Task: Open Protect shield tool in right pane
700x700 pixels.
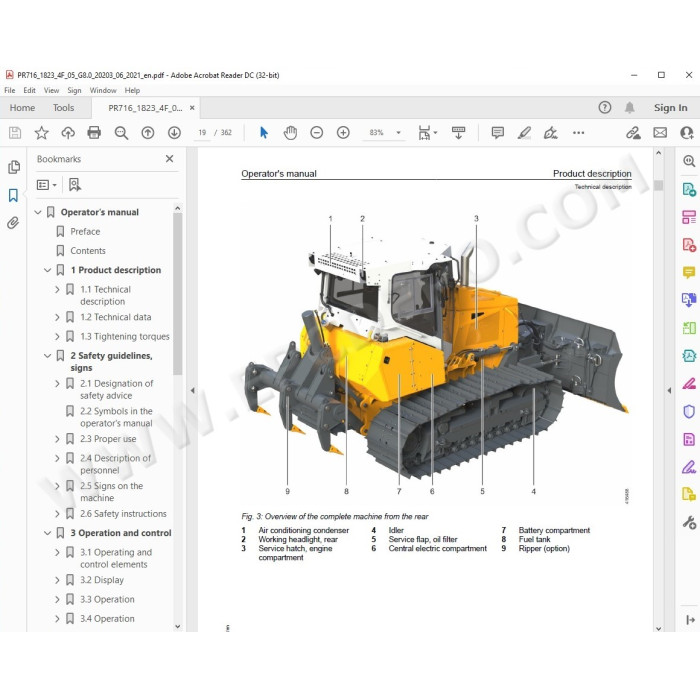Action: (x=689, y=411)
